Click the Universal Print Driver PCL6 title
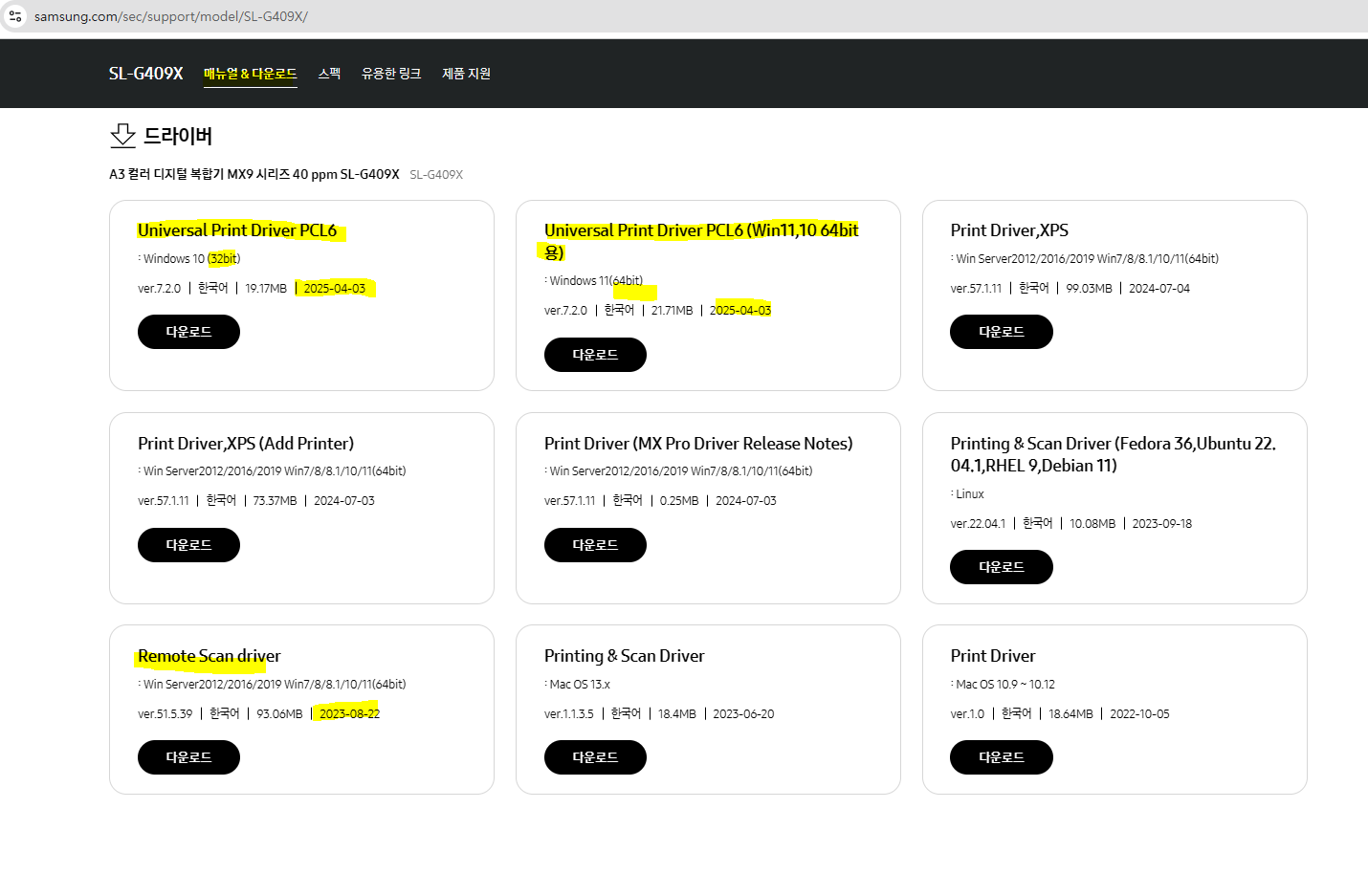Screen dimensions: 1368x896 click(x=237, y=230)
